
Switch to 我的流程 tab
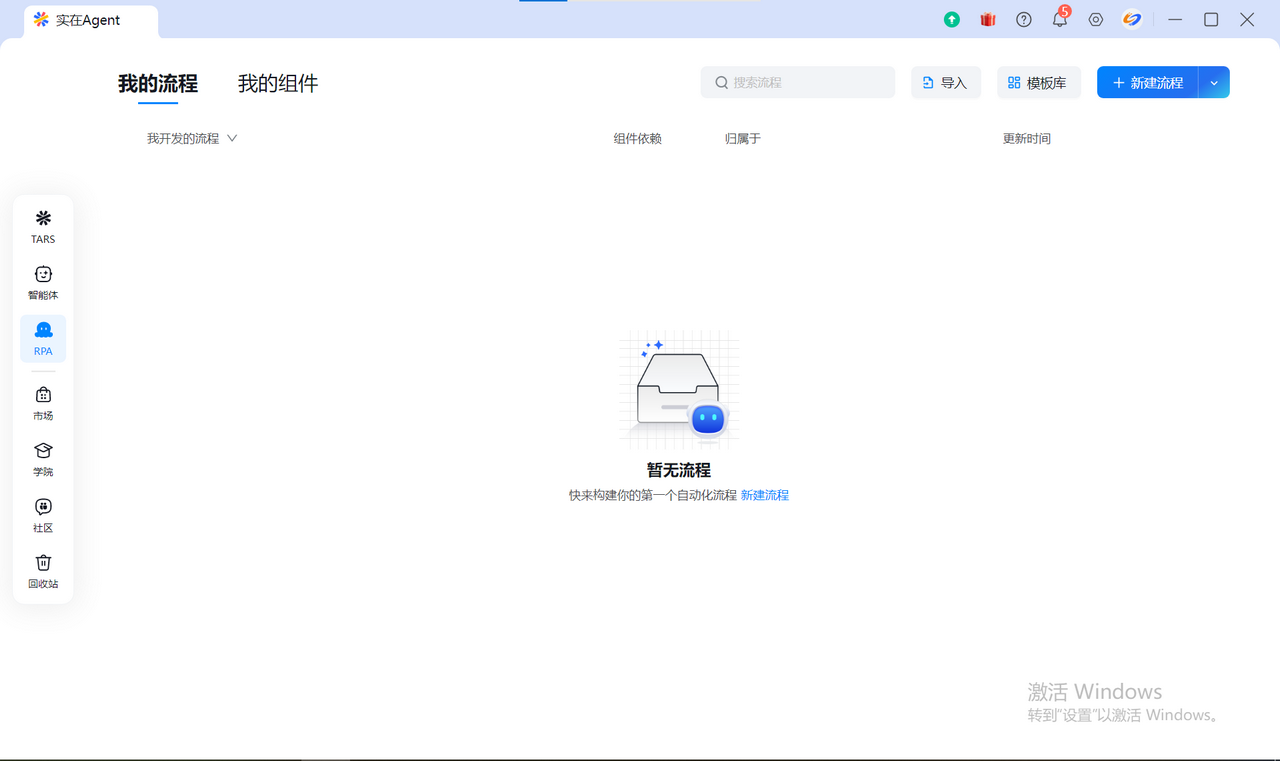coord(158,84)
